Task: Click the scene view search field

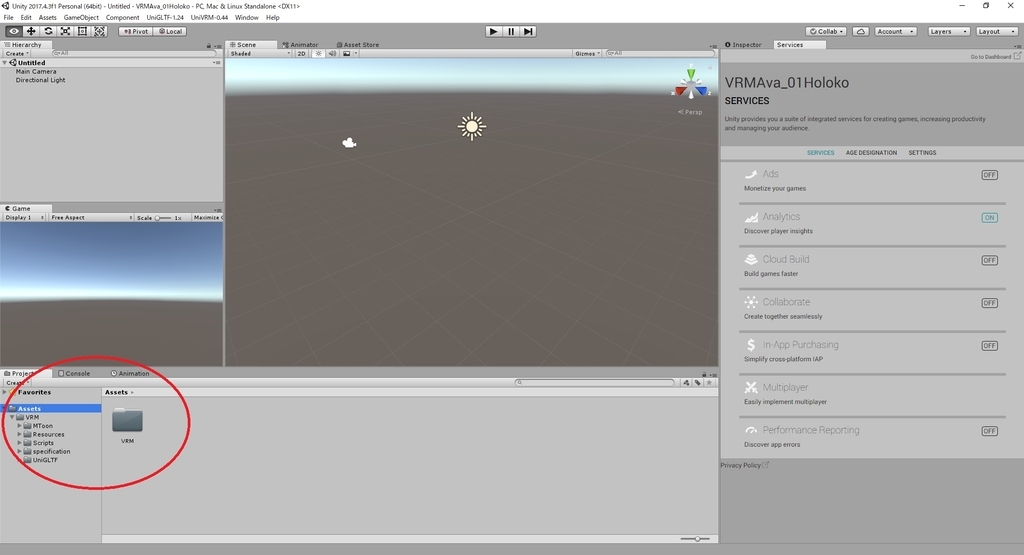Action: tap(659, 54)
